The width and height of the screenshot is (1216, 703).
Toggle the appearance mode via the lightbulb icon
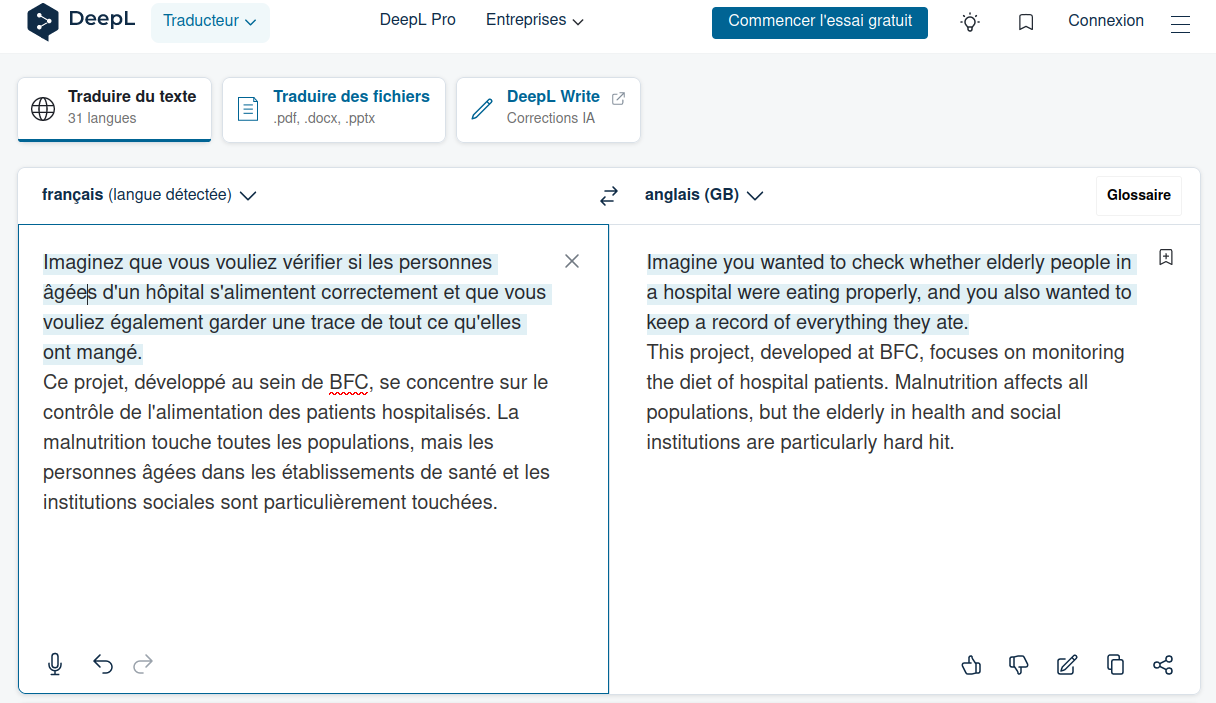click(x=970, y=22)
